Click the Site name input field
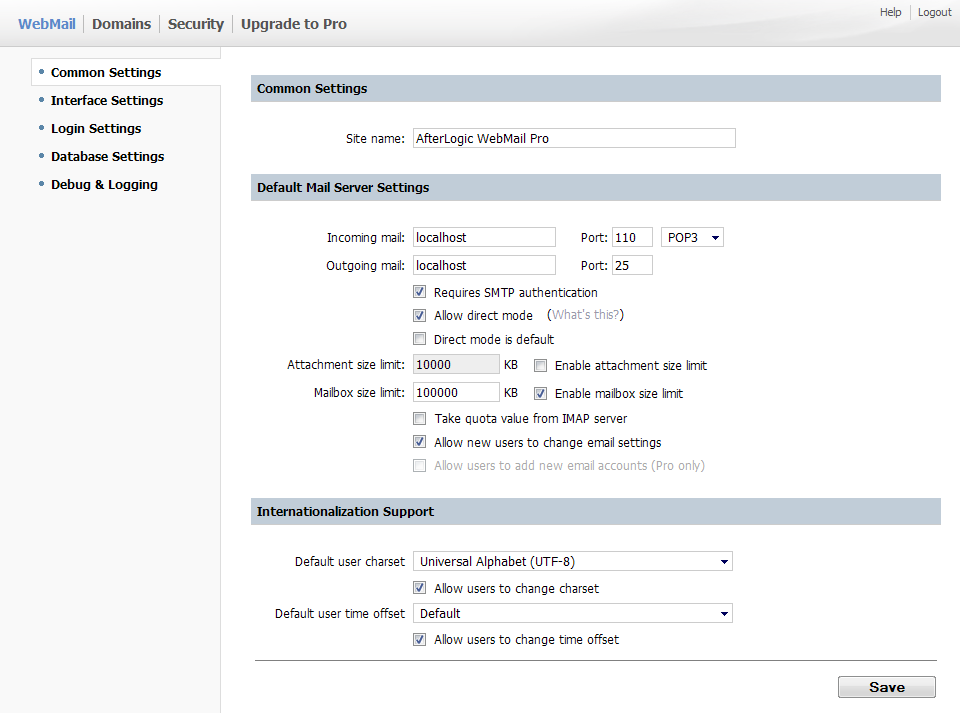 574,139
